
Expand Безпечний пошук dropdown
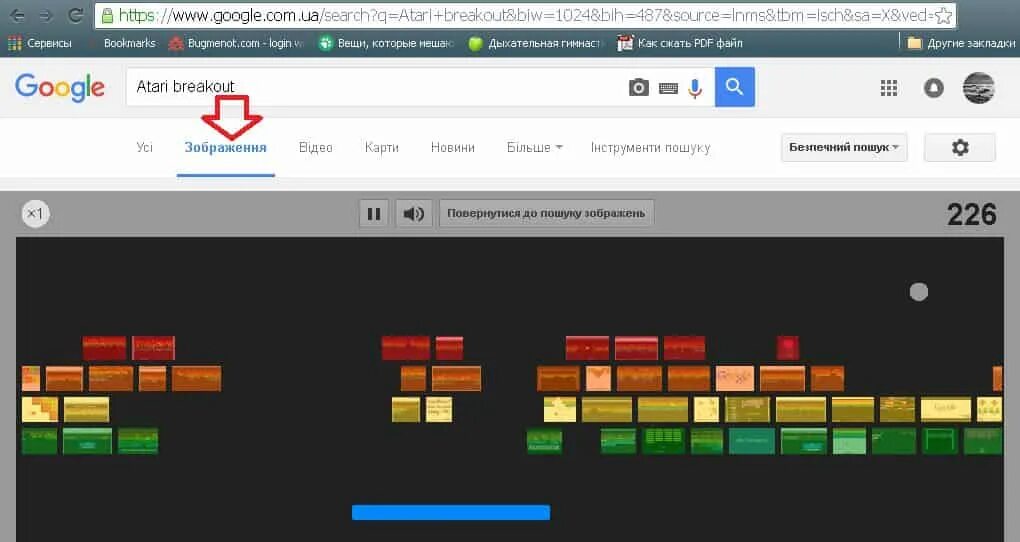(x=844, y=147)
